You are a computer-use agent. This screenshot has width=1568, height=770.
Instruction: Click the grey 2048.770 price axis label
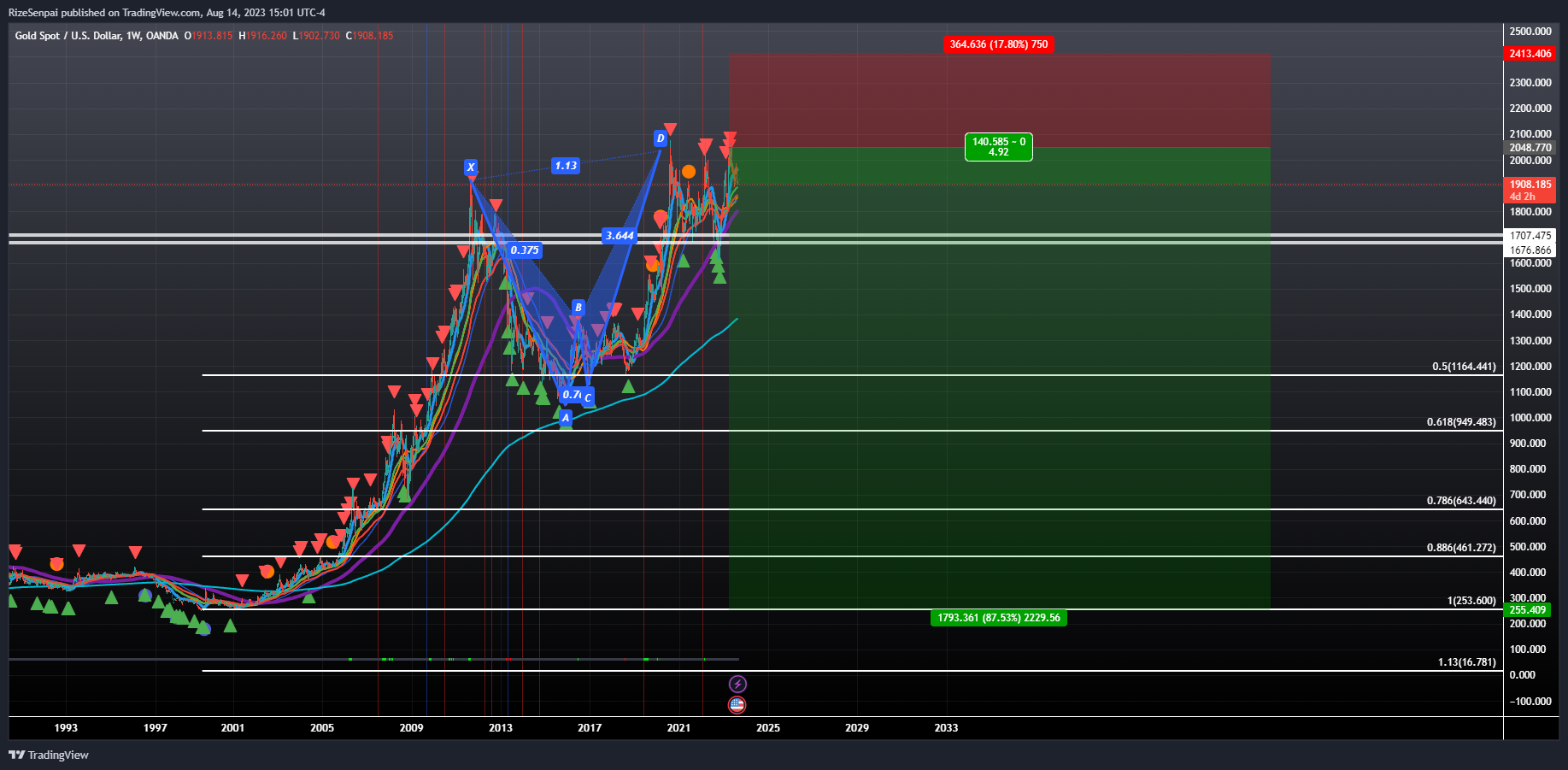coord(1530,148)
